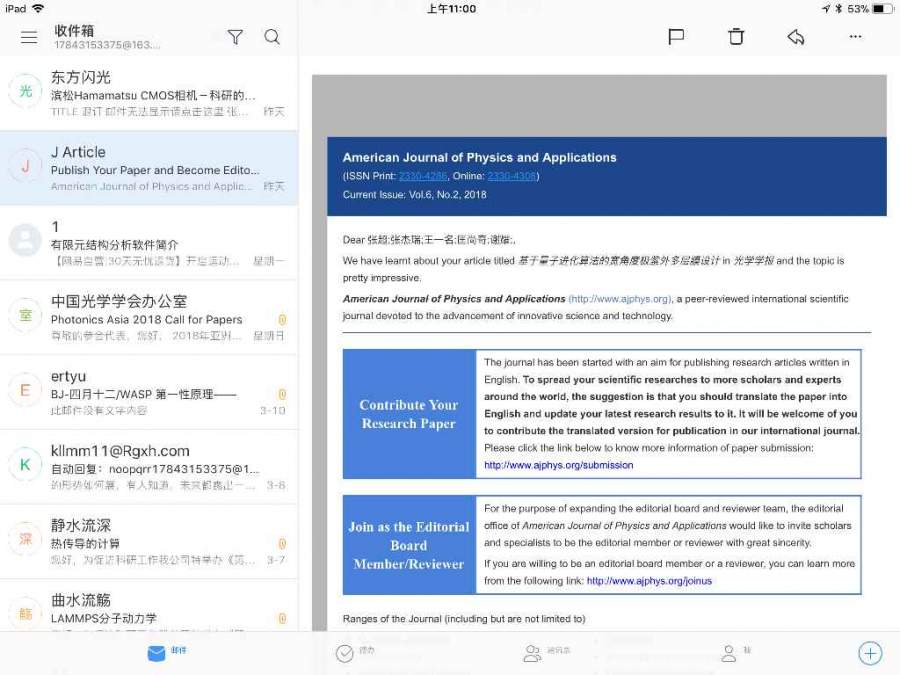This screenshot has width=900, height=675.
Task: Follow the ISSN Print number link
Action: pos(423,176)
